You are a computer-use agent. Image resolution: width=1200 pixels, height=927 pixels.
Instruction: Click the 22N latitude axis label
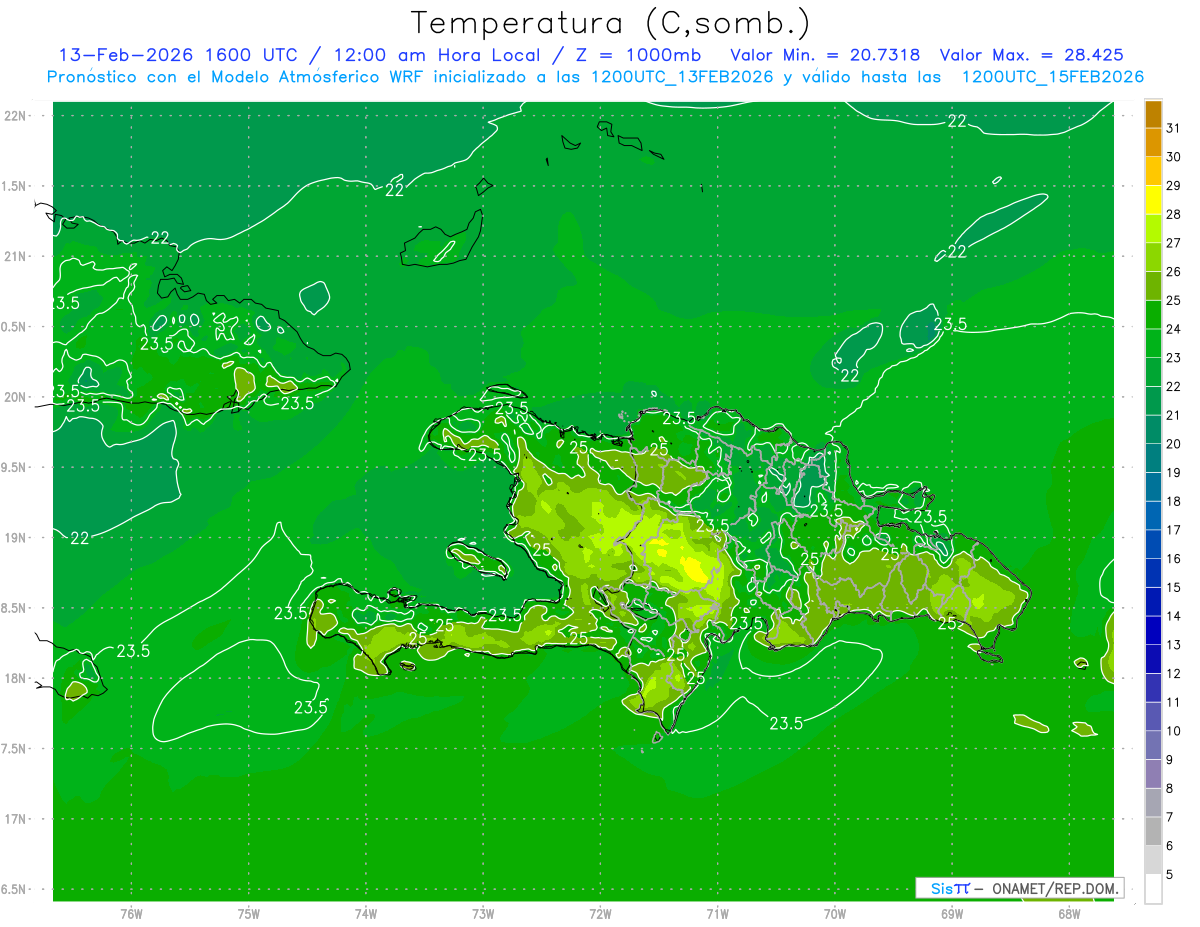(17, 116)
